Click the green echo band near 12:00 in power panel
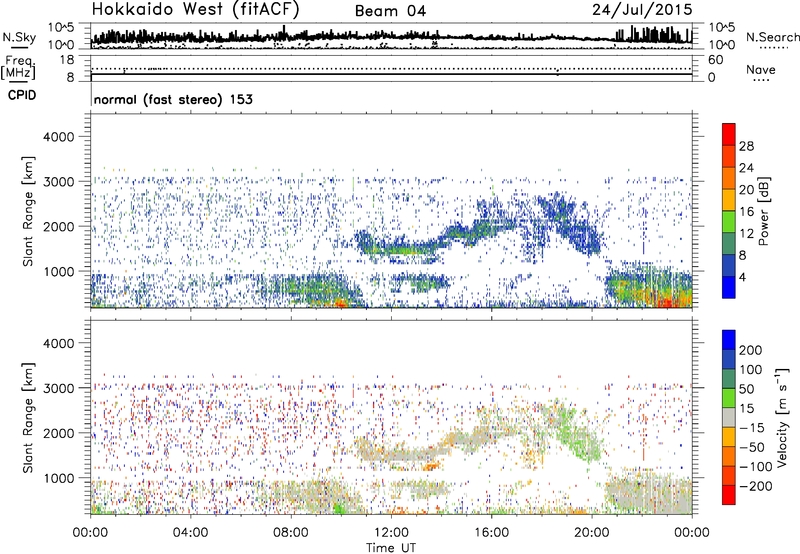800x554 pixels. pos(401,250)
